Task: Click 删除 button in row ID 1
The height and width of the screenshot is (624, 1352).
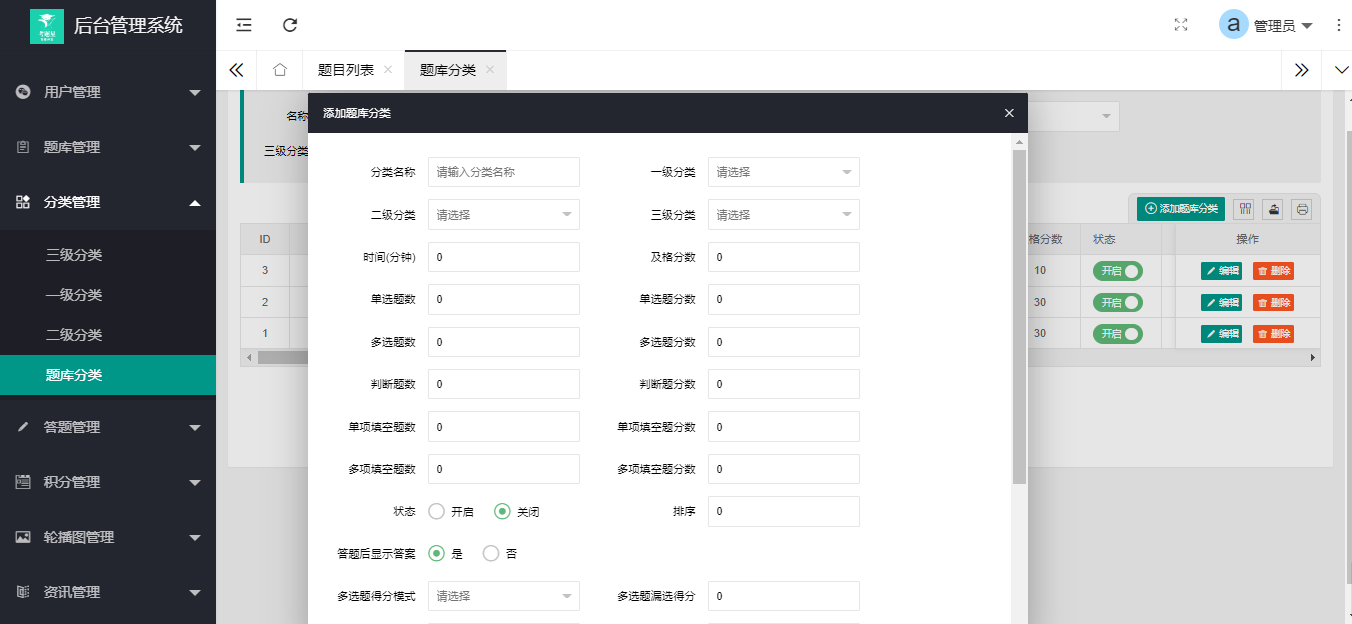Action: click(x=1273, y=333)
